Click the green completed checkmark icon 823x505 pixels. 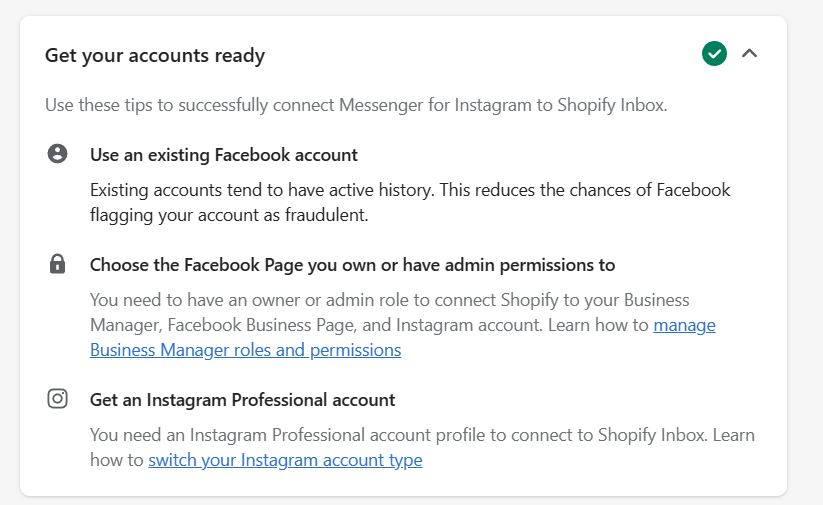714,54
